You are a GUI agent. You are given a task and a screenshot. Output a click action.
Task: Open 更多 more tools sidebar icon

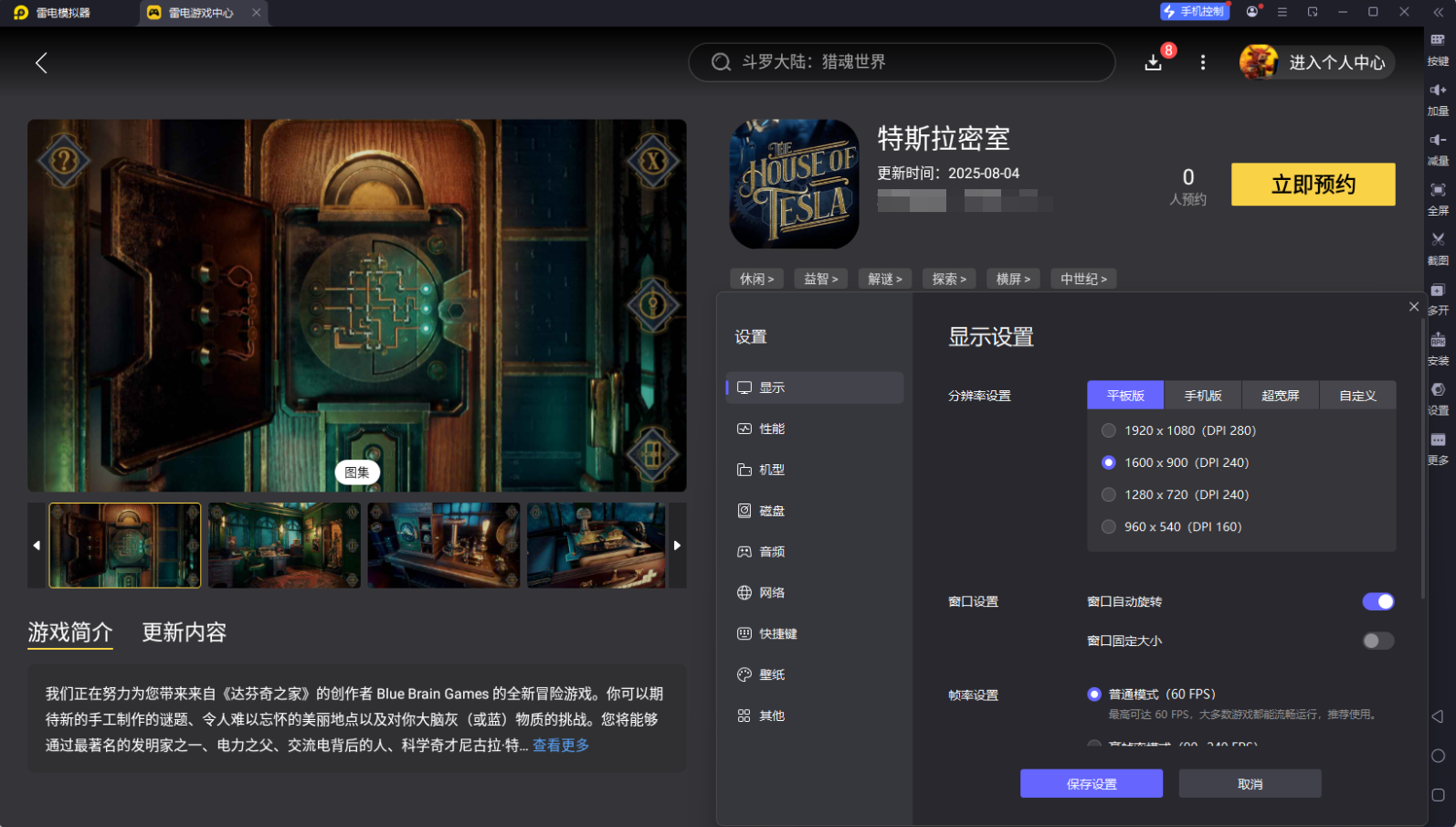tap(1438, 449)
